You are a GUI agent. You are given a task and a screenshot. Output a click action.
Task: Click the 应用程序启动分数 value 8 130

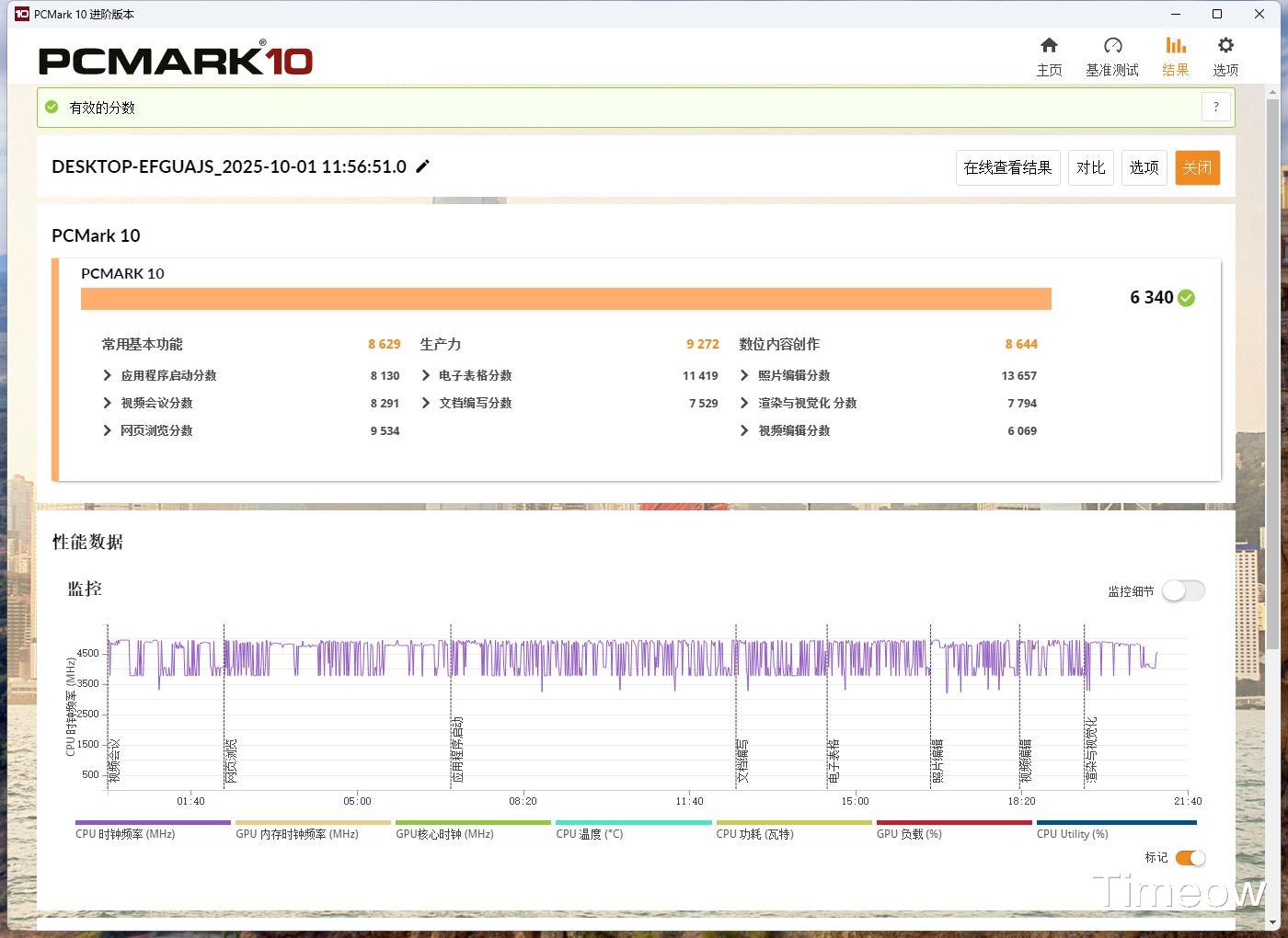point(385,375)
